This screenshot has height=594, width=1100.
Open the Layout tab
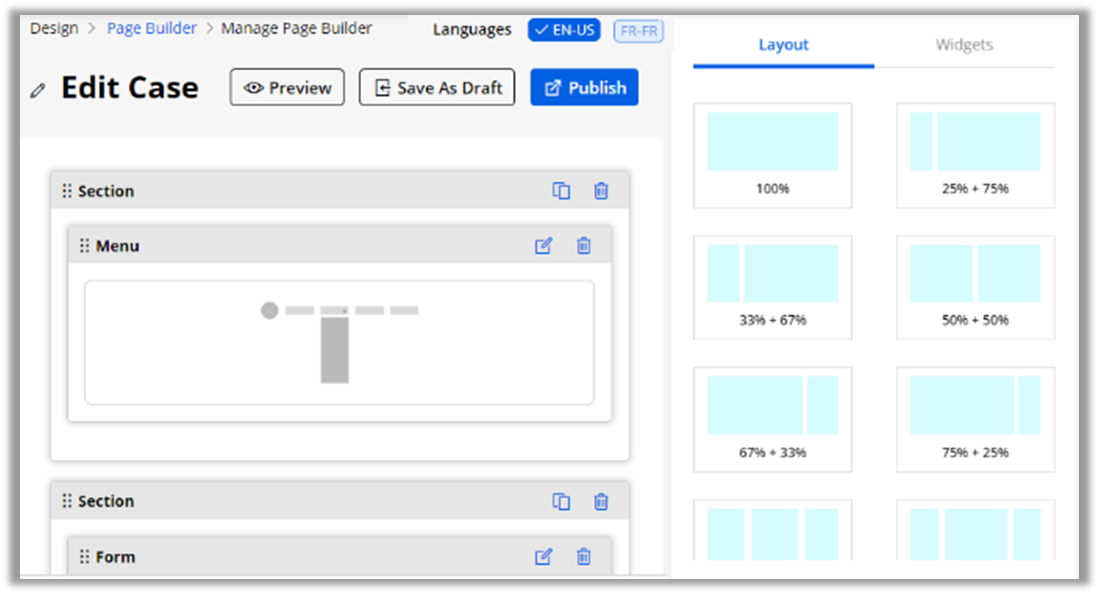pos(783,45)
